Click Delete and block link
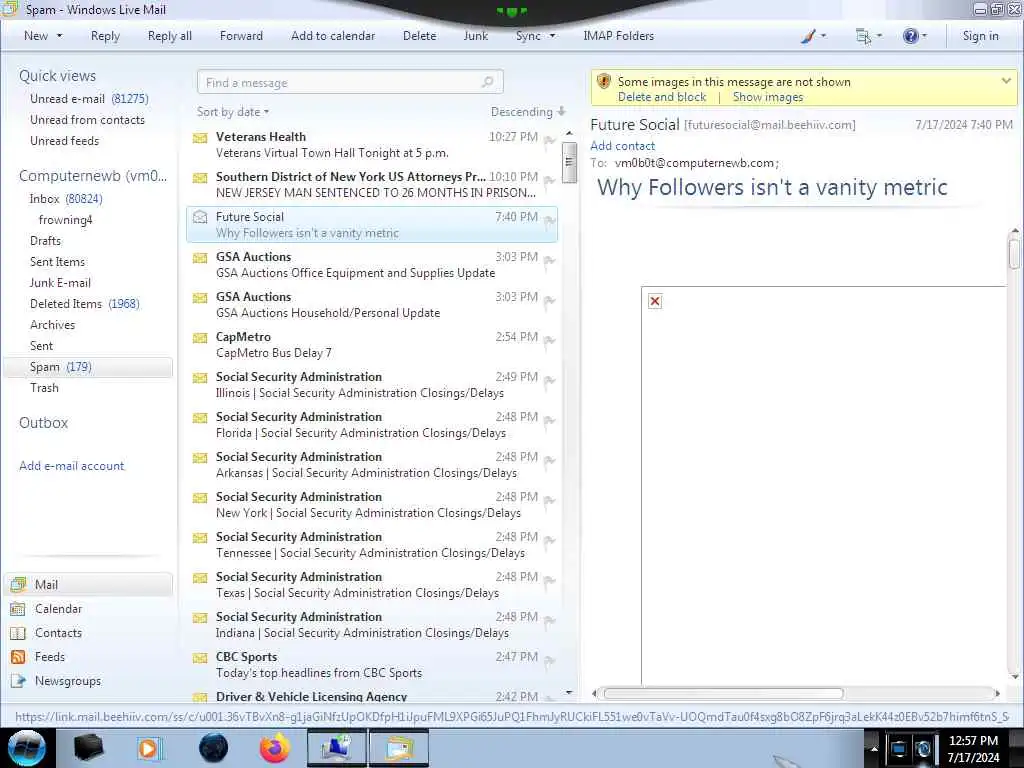The image size is (1024, 768). pos(662,97)
